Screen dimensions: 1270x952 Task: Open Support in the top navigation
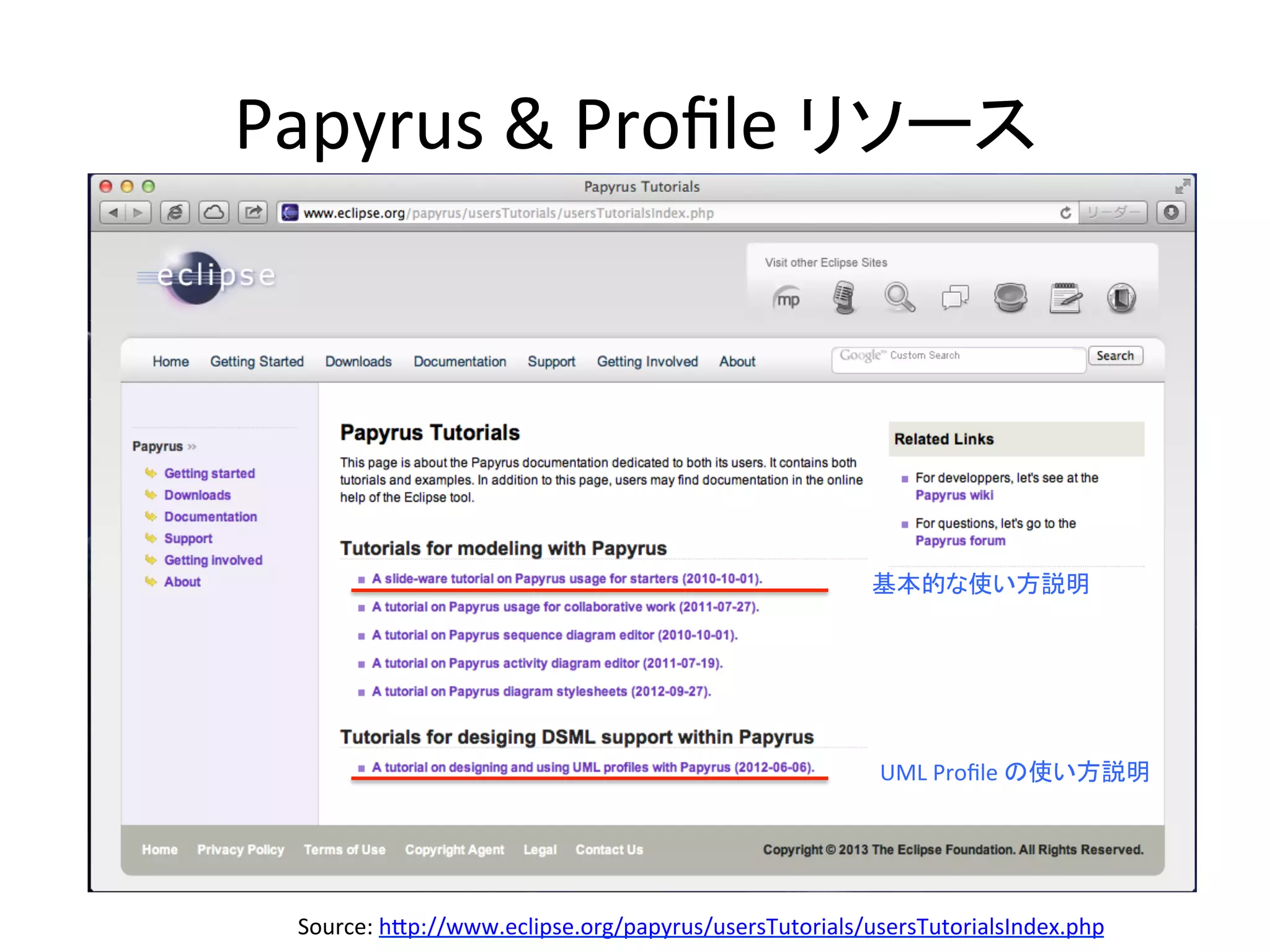pyautogui.click(x=551, y=361)
